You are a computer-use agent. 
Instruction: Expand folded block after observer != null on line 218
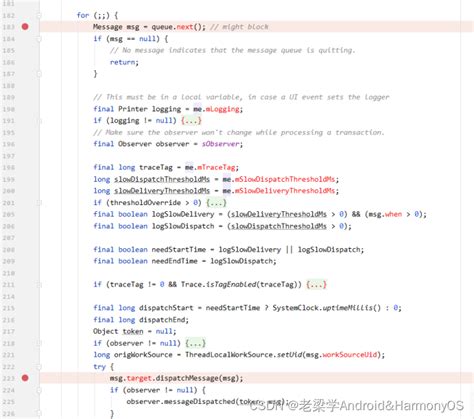[195, 343]
